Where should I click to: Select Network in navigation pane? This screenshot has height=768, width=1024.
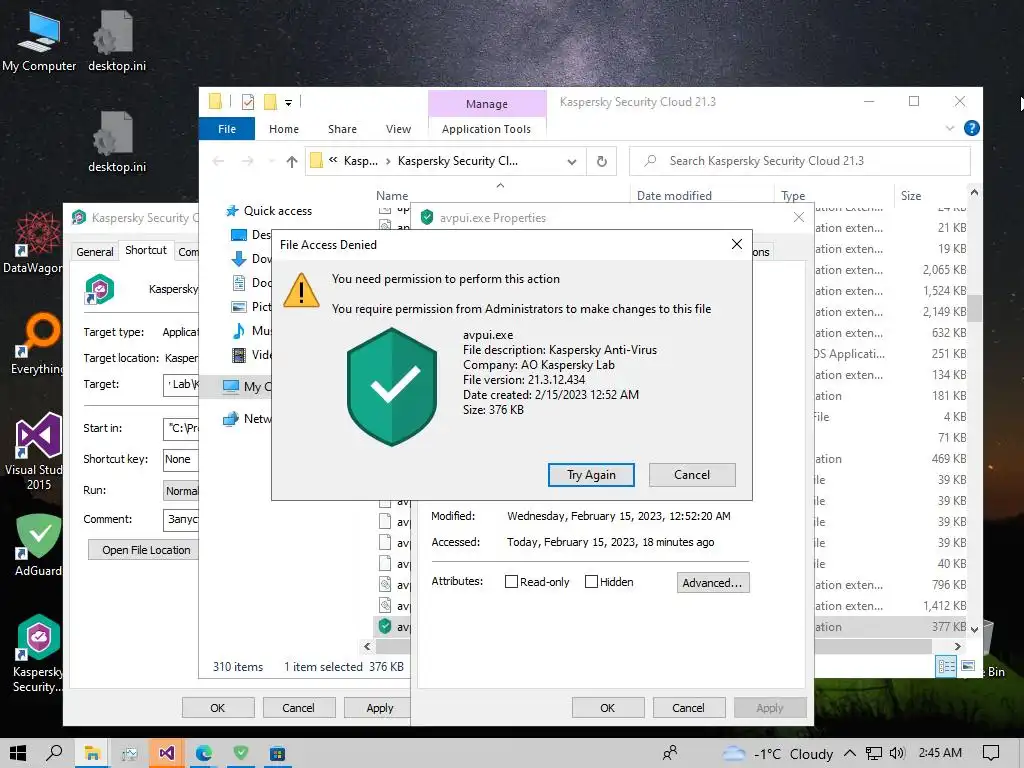click(248, 419)
